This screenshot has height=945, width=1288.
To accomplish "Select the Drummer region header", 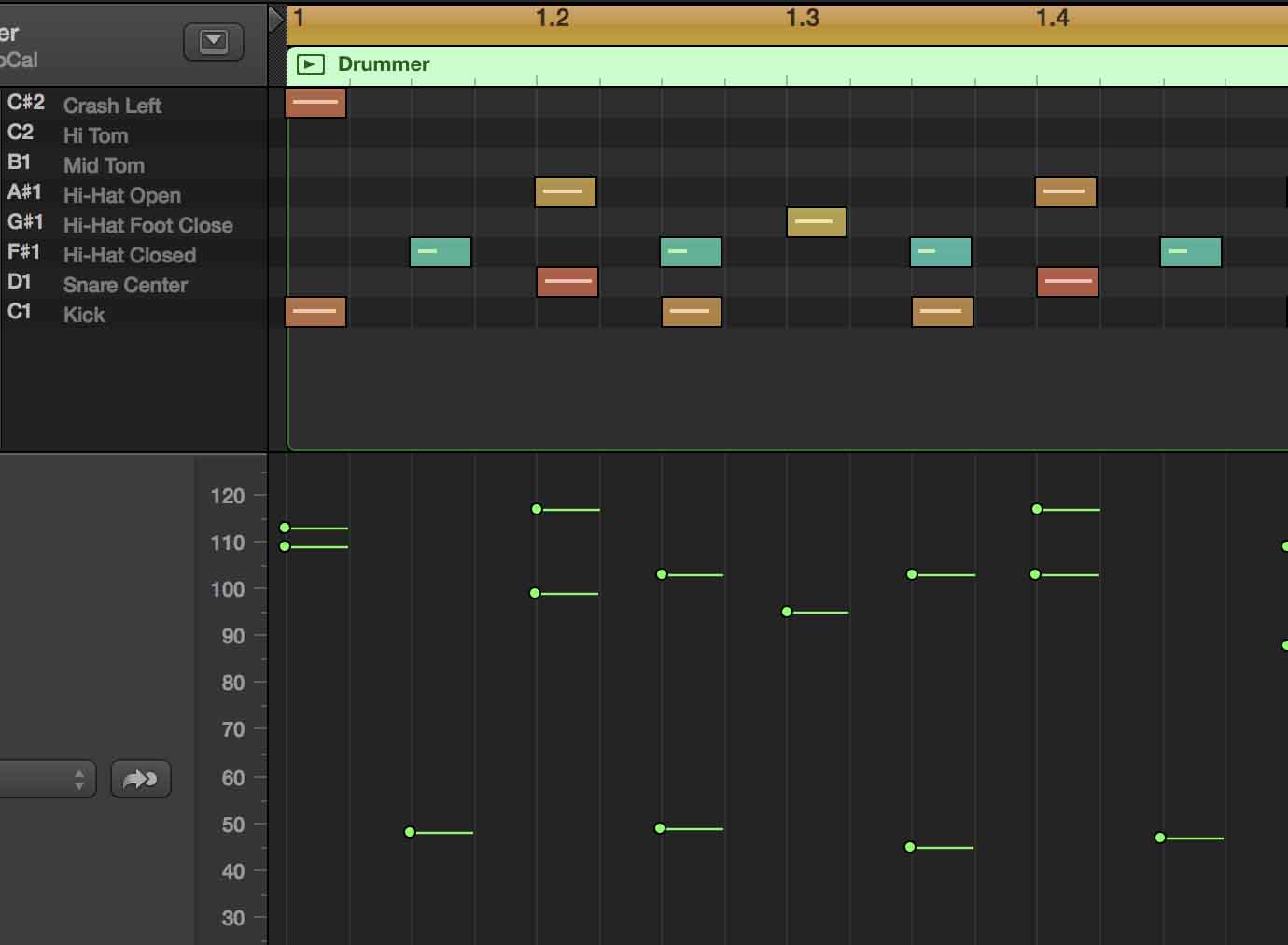I will [787, 64].
